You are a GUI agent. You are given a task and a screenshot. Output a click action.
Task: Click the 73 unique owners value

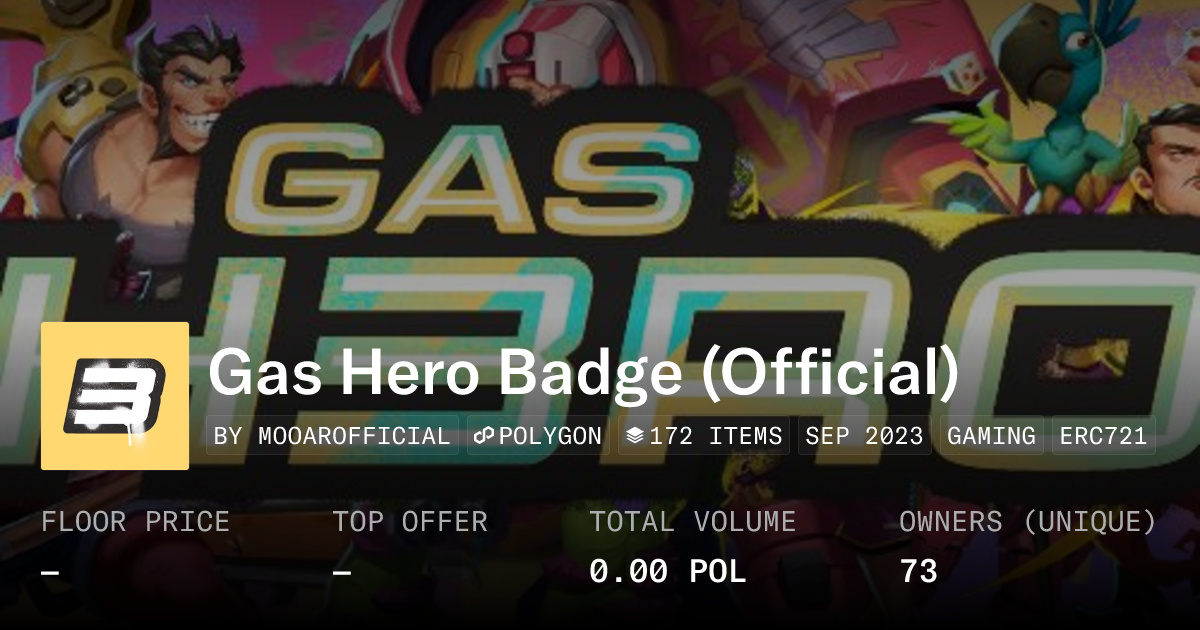coord(918,571)
